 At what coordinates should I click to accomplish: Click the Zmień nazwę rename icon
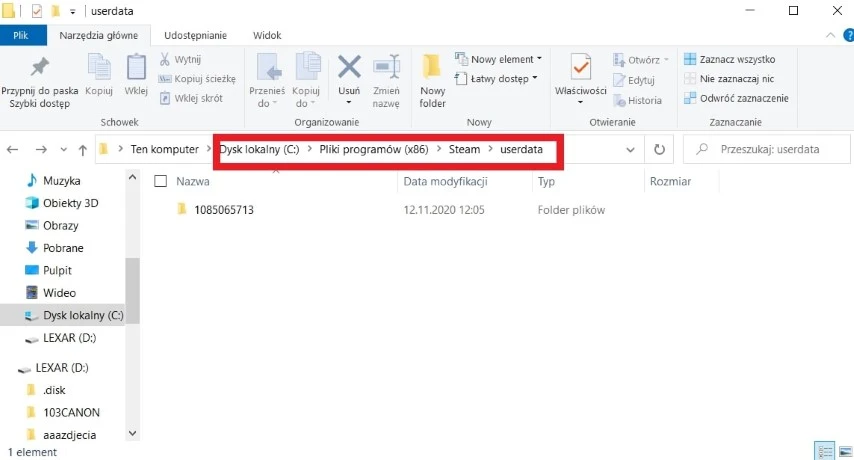point(386,70)
